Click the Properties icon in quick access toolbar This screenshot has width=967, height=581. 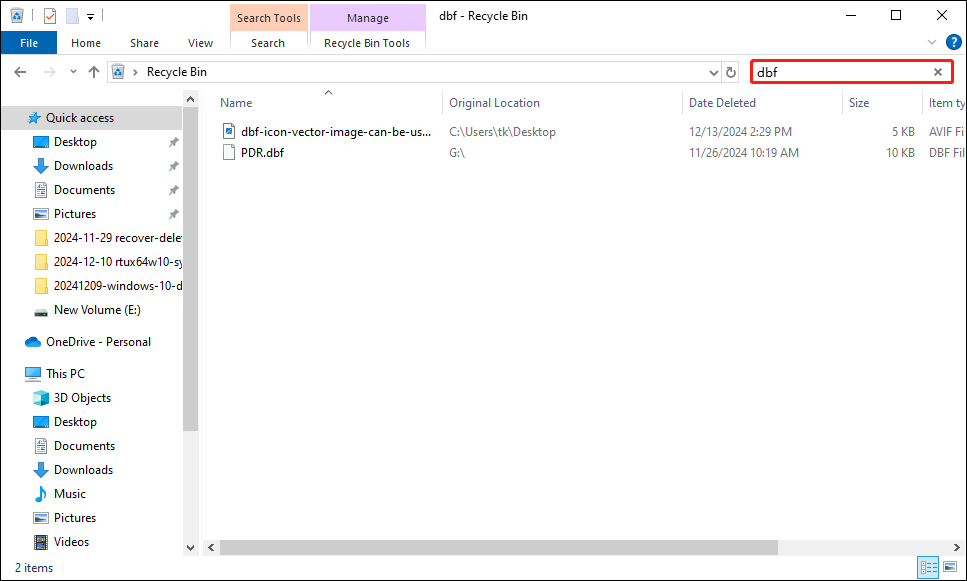50,16
